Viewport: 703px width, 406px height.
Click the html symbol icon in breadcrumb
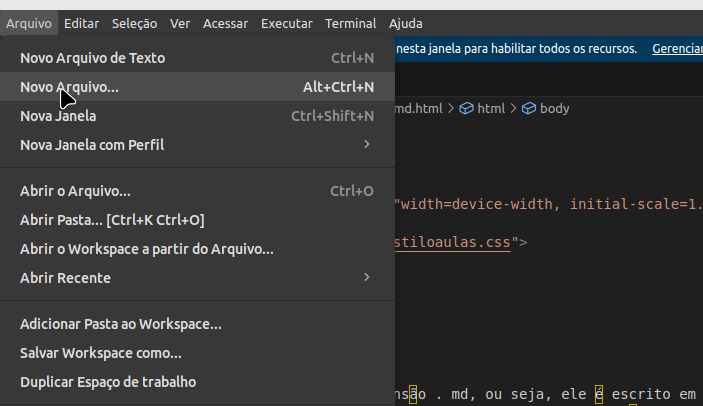(466, 108)
